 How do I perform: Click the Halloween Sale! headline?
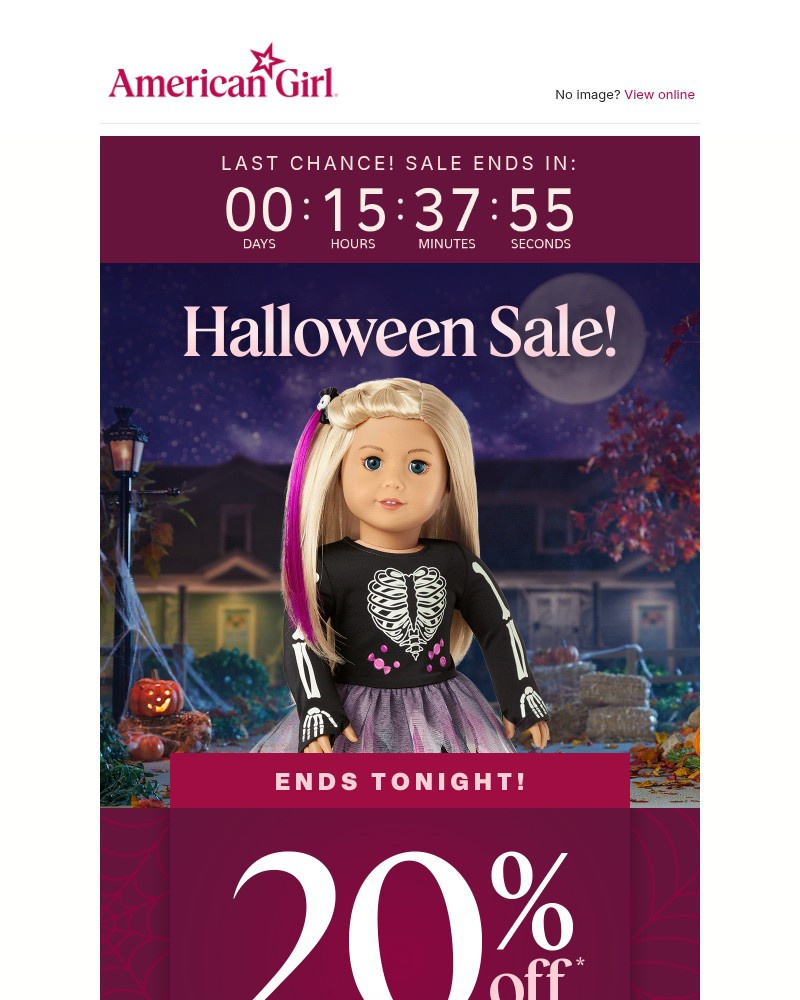coord(400,332)
